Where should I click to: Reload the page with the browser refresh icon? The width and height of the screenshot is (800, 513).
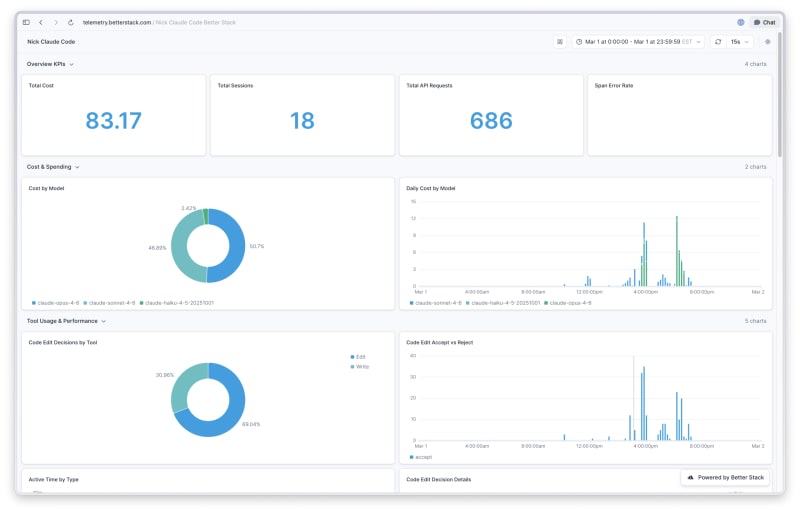click(x=70, y=21)
